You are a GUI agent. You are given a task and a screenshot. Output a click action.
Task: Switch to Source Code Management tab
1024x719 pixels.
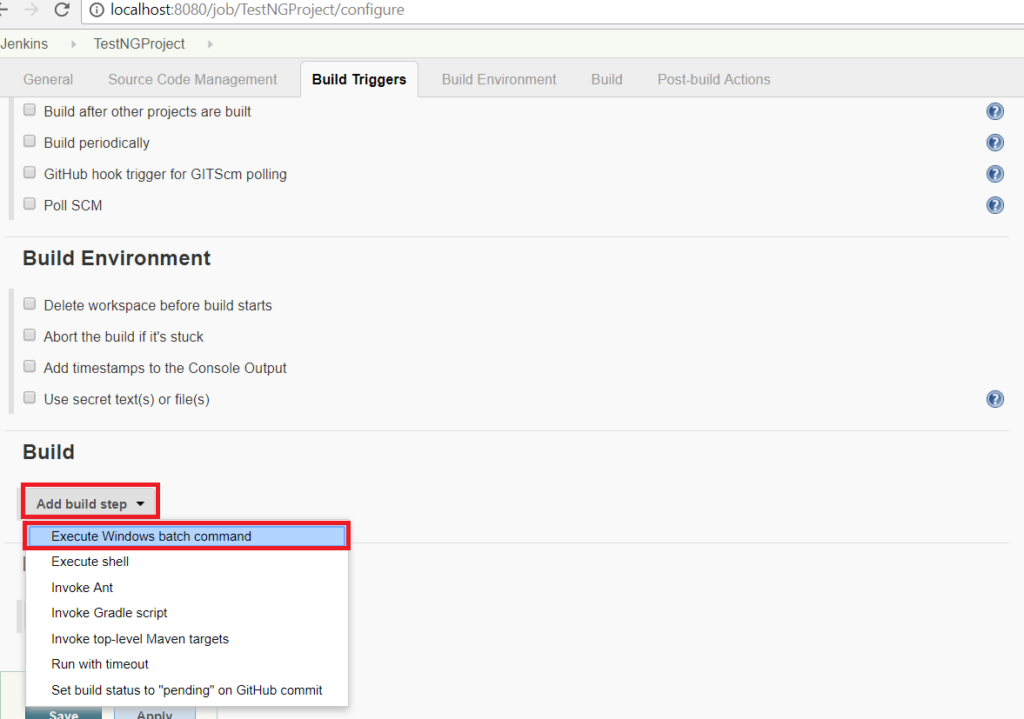pos(192,79)
